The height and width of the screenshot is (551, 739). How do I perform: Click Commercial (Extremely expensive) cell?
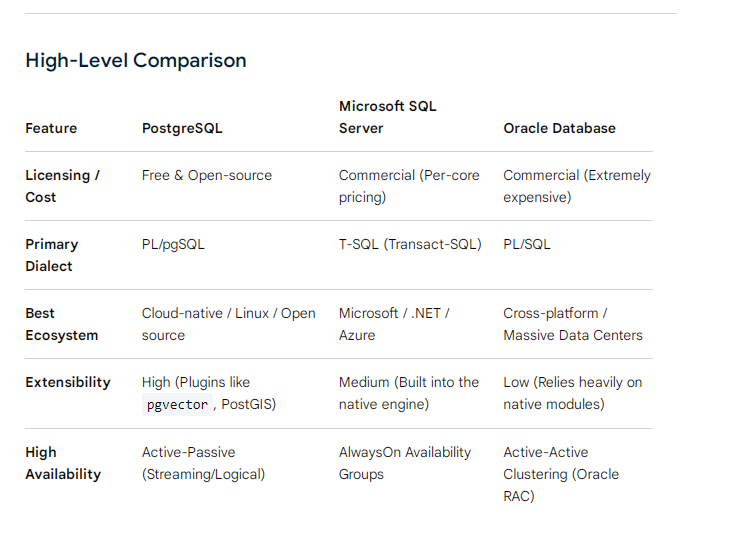tap(577, 186)
